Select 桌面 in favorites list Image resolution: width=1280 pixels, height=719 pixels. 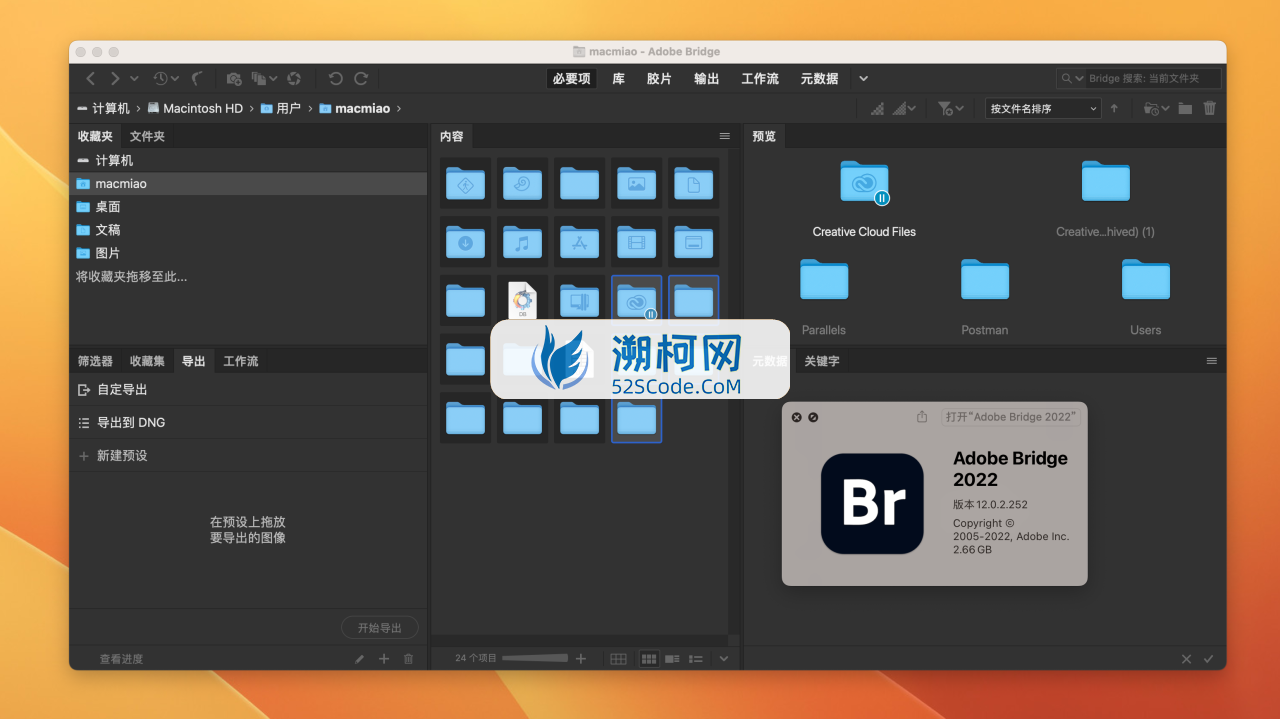248,207
